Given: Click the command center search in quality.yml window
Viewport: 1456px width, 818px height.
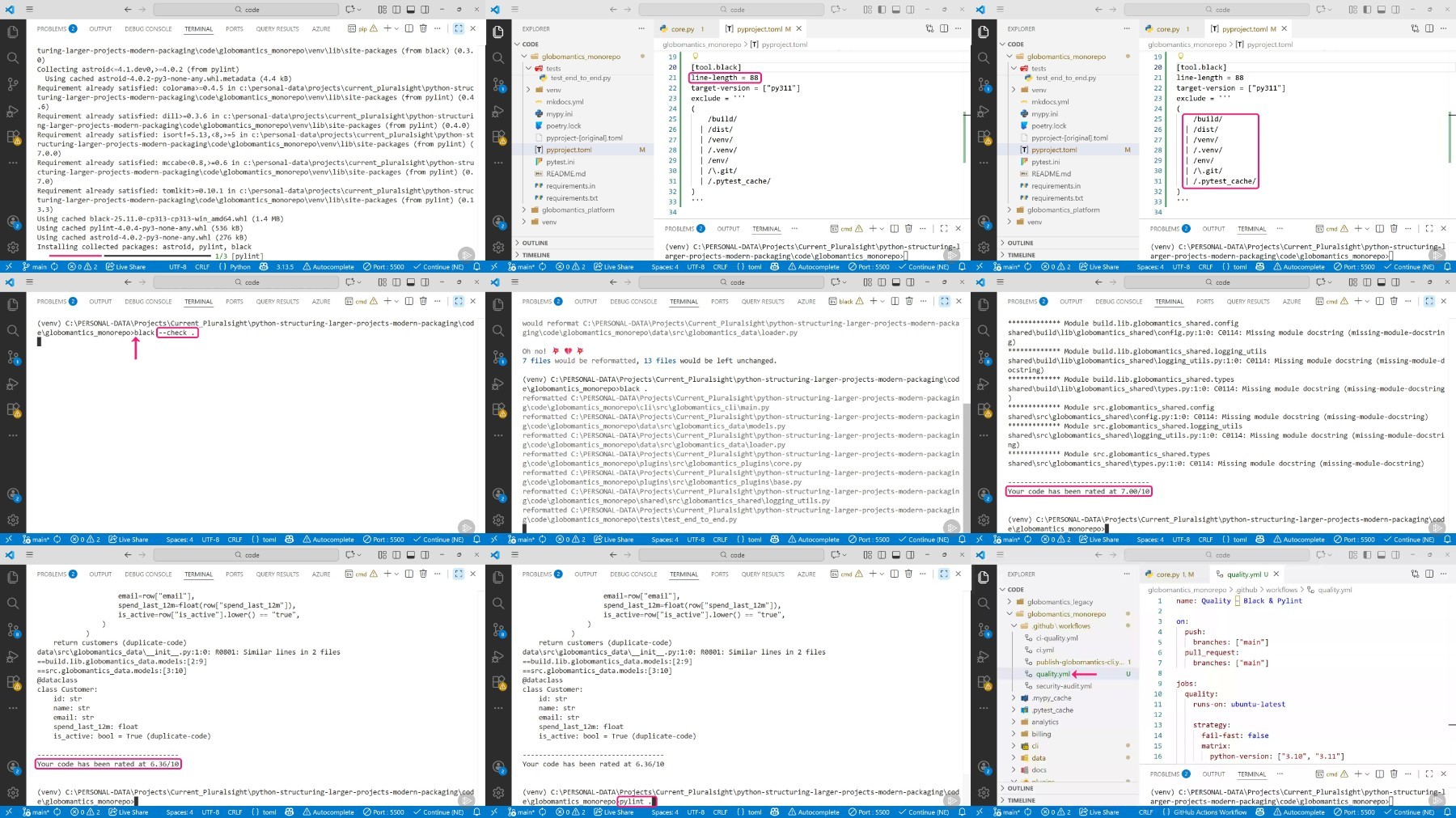Looking at the screenshot, I should click(1217, 555).
